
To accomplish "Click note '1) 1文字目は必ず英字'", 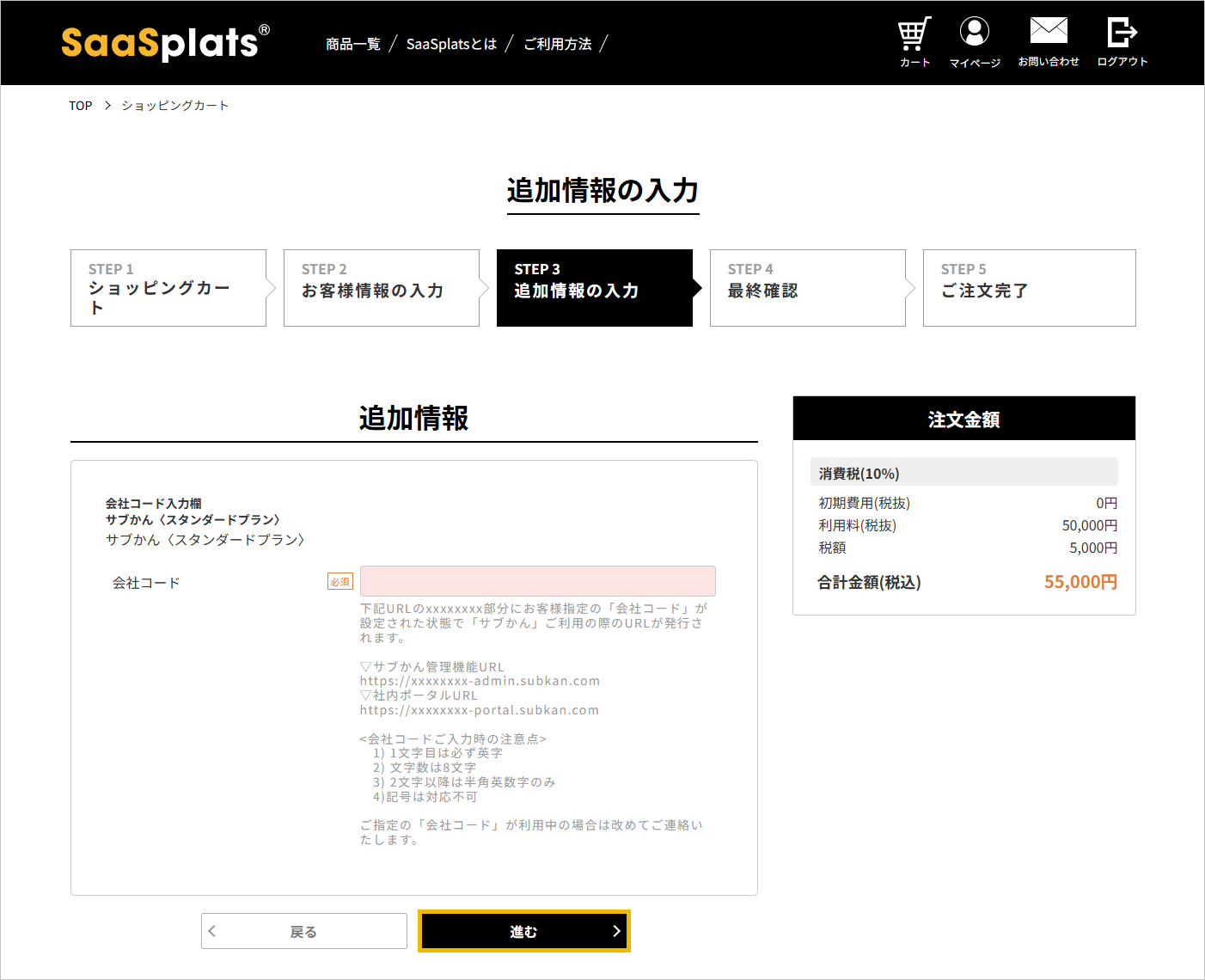I will [437, 753].
